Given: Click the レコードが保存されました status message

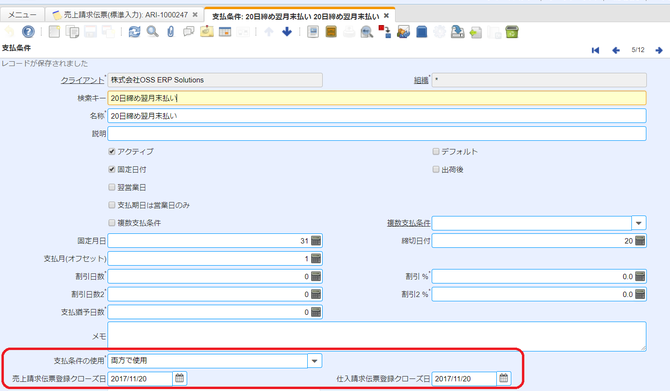Looking at the screenshot, I should pos(44,63).
